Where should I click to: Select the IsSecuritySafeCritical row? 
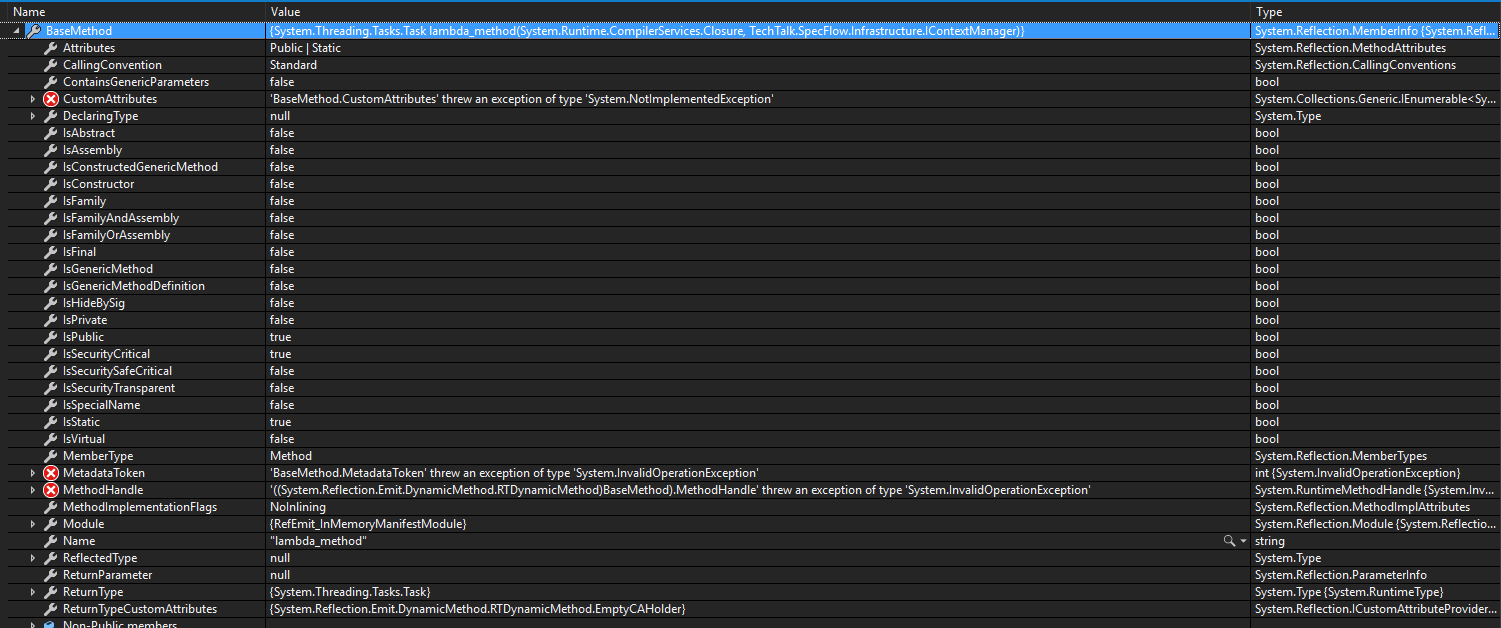coord(750,371)
